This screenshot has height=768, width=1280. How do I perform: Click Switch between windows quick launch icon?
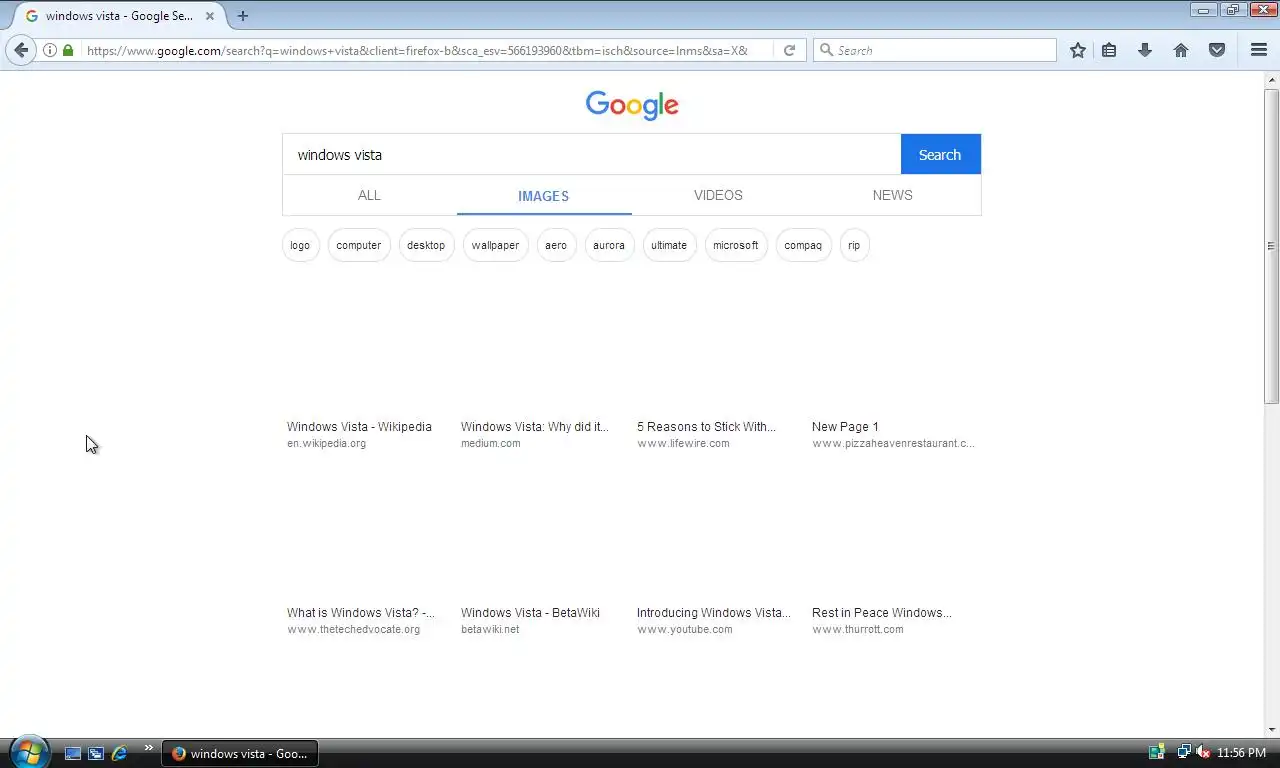coord(96,753)
